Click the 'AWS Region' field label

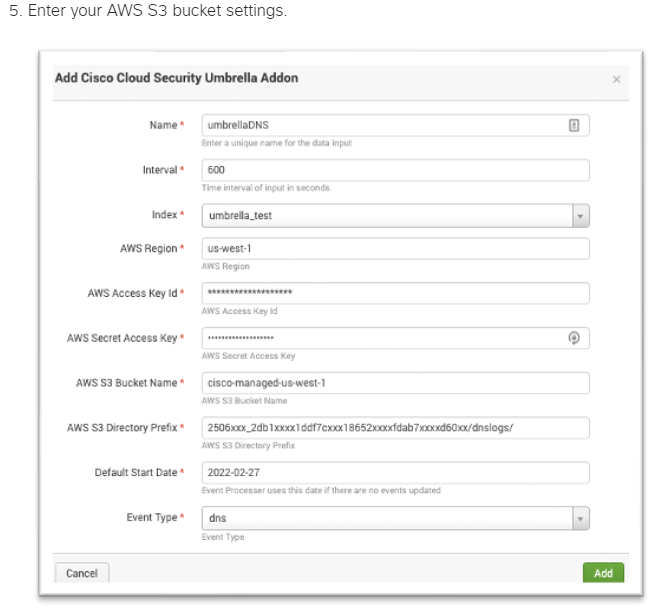point(149,248)
